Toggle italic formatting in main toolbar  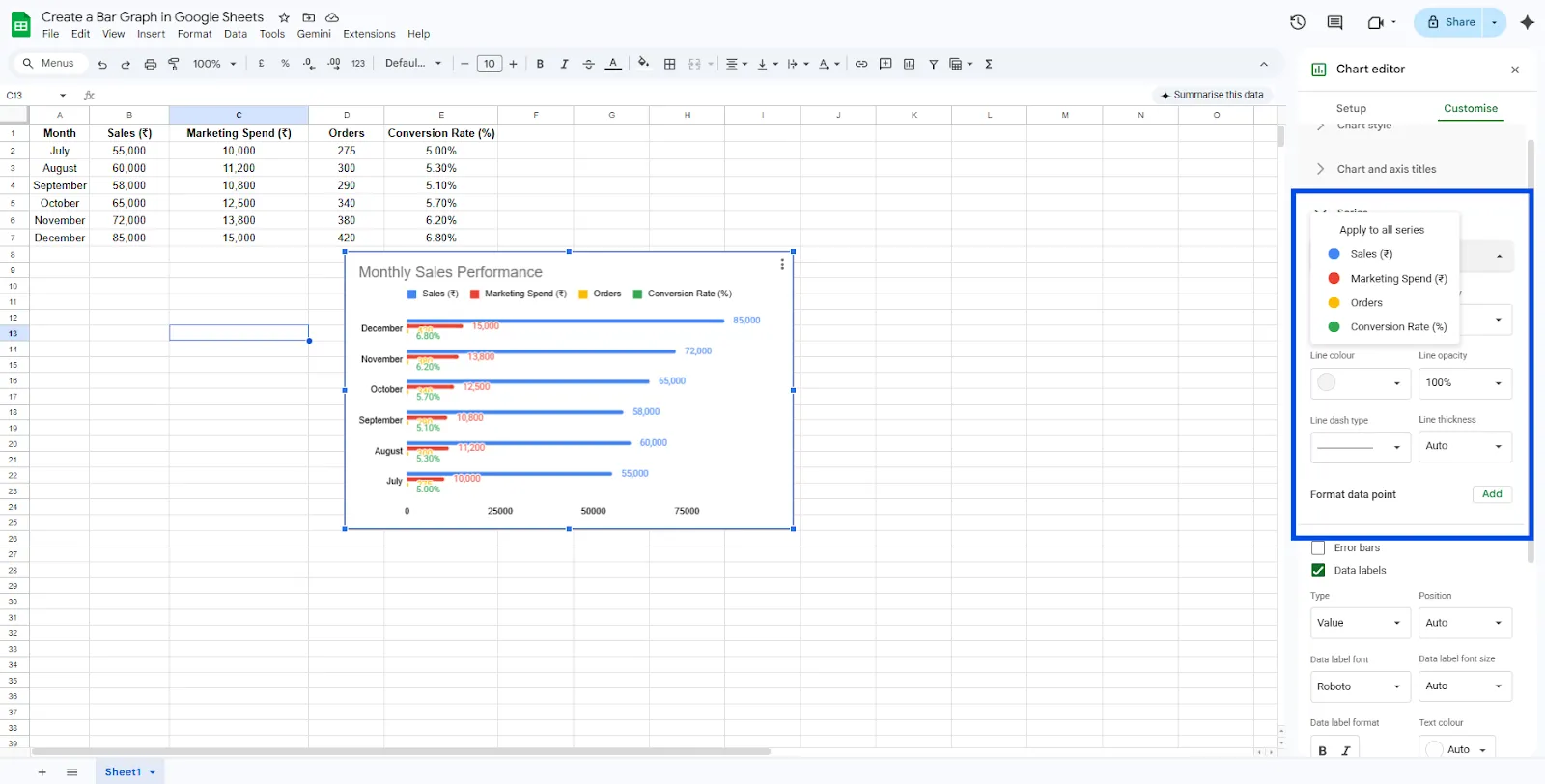564,64
